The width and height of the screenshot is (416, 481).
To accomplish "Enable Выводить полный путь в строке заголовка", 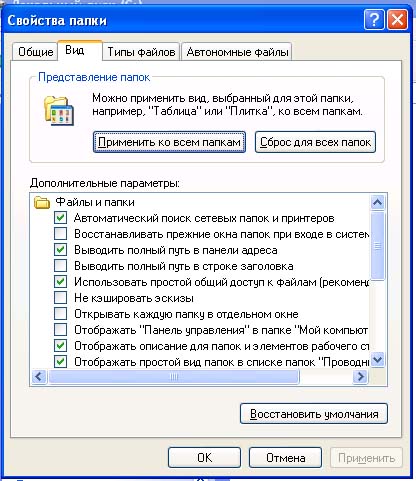I will [x=60, y=266].
